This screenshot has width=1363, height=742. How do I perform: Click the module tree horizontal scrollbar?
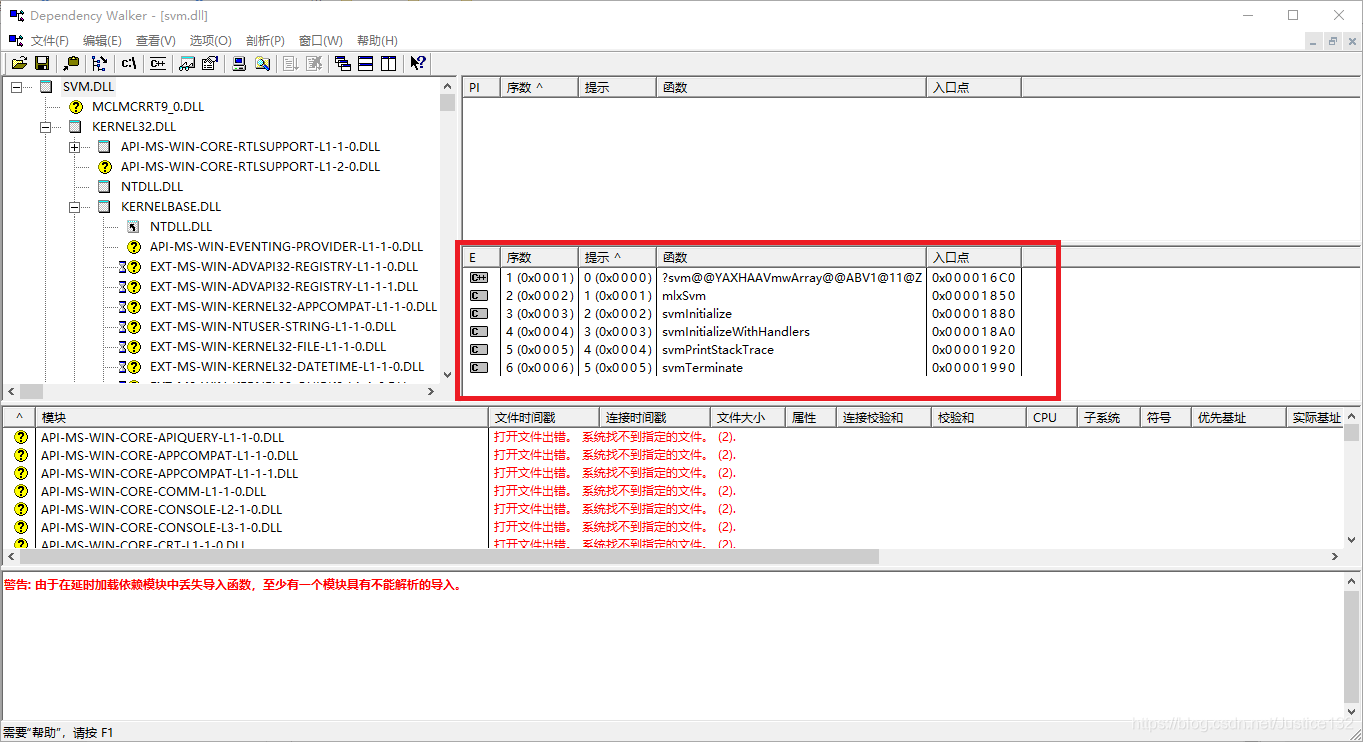pyautogui.click(x=223, y=391)
